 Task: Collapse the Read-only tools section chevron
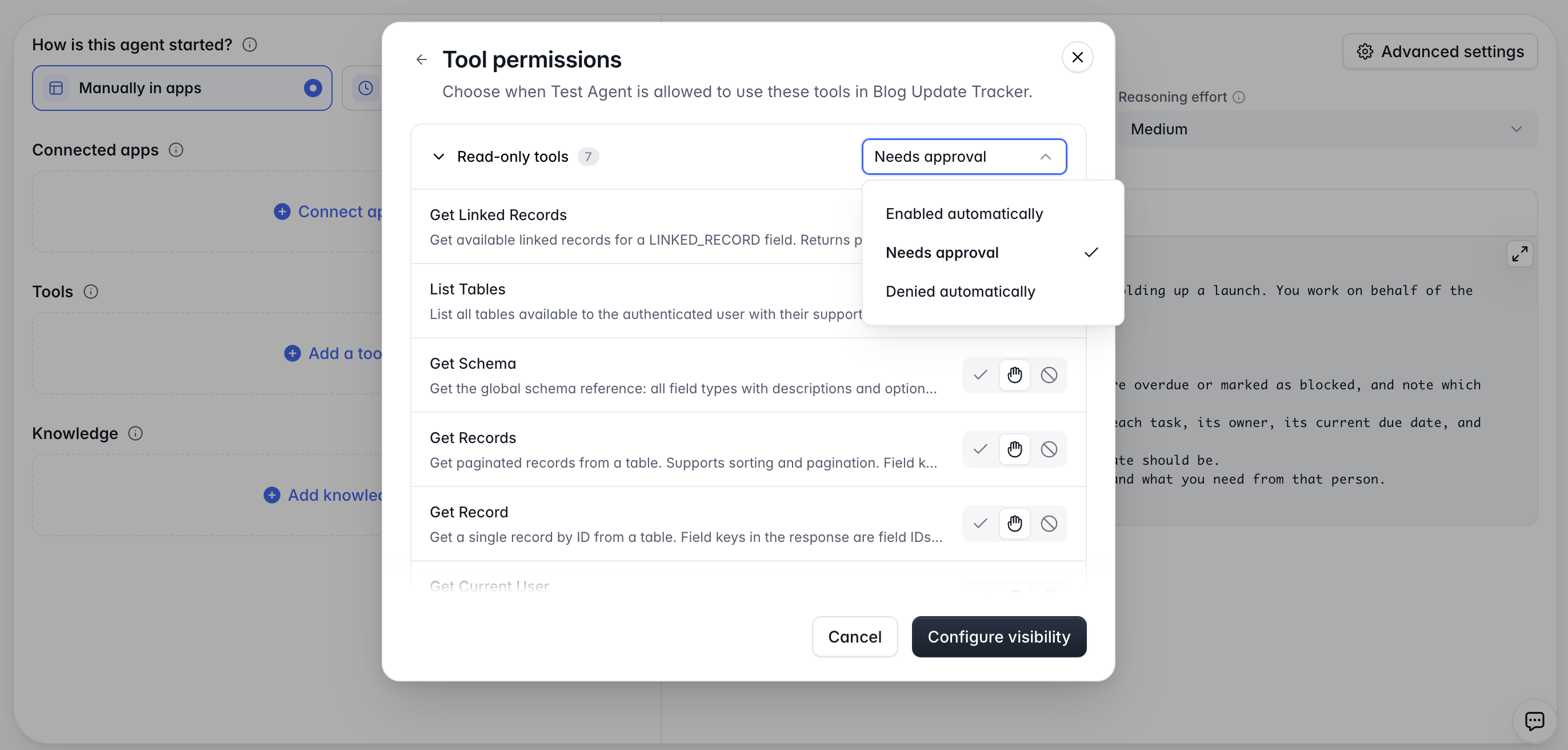point(438,157)
